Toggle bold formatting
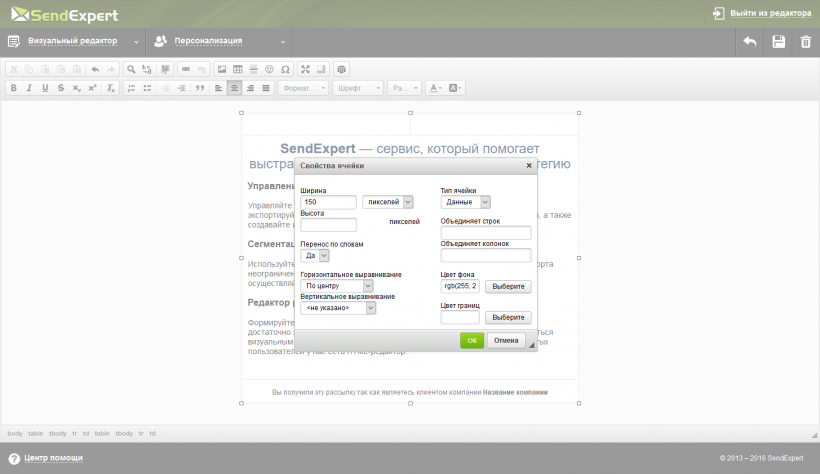The width and height of the screenshot is (820, 474). click(14, 88)
